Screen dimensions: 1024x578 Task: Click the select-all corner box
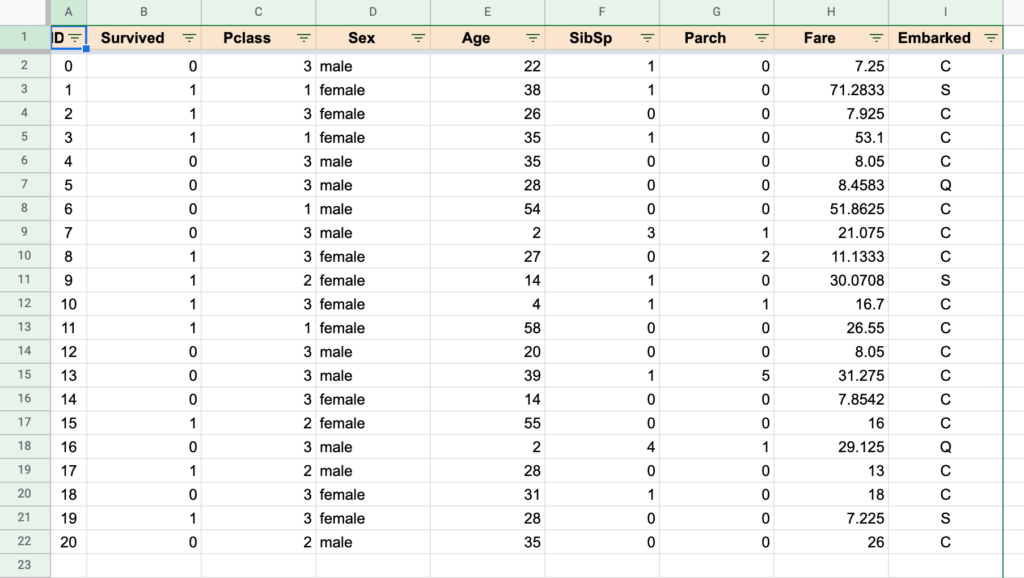(x=25, y=12)
